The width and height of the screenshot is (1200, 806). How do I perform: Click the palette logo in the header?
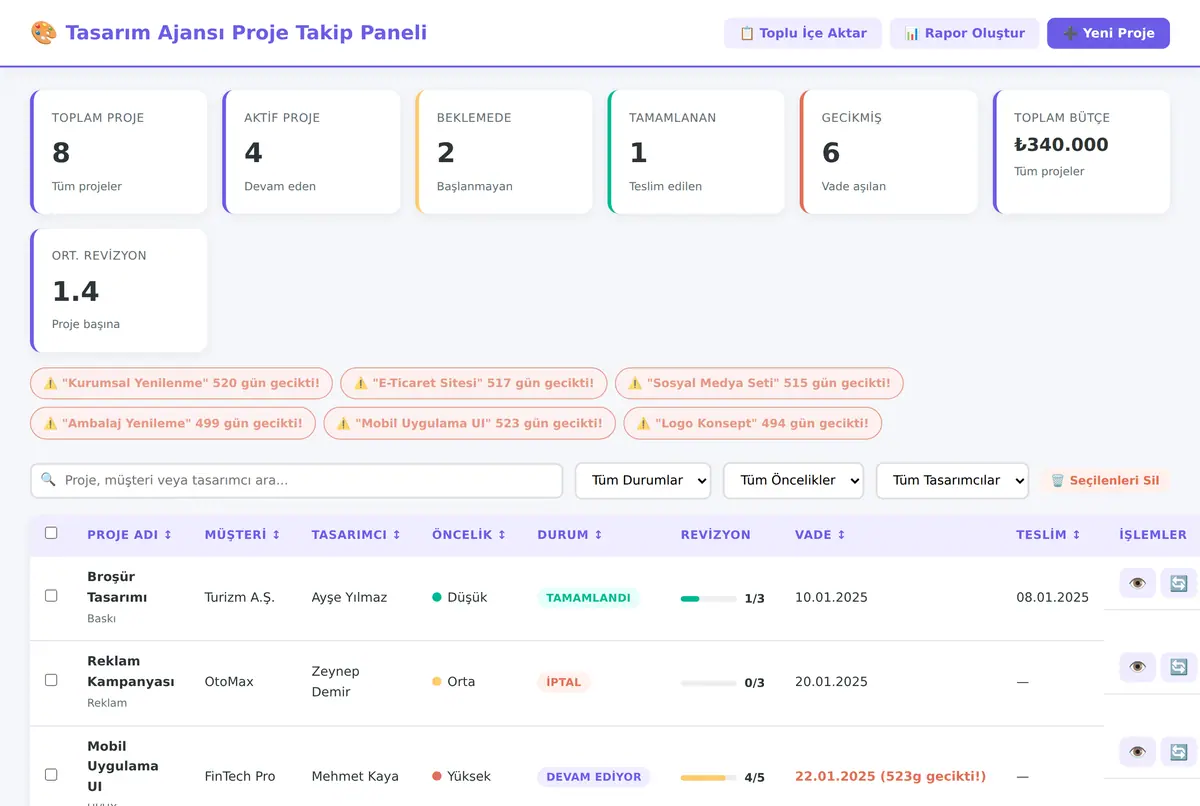pos(43,33)
